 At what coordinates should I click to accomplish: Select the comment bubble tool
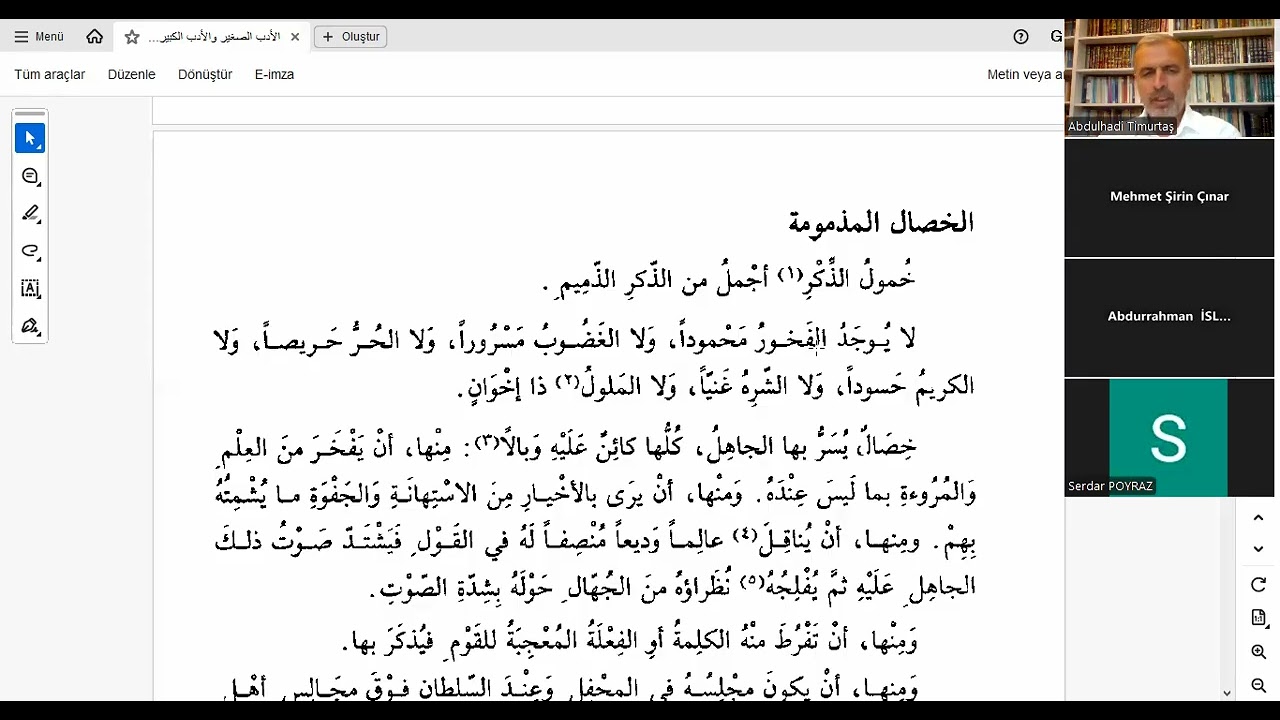[30, 176]
